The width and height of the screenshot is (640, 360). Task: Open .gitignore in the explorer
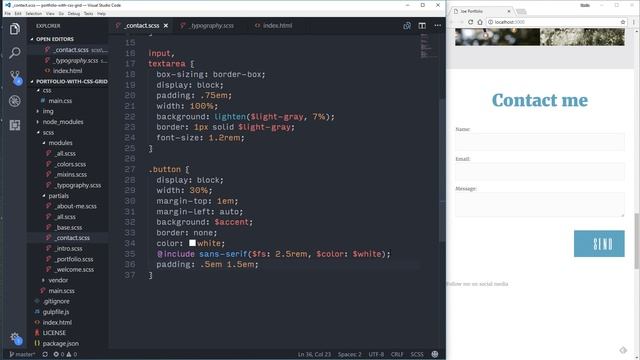click(x=56, y=301)
